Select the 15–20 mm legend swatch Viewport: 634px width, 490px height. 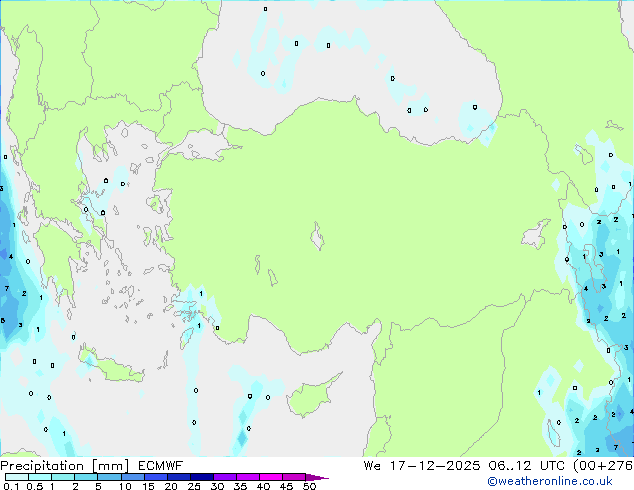point(155,477)
